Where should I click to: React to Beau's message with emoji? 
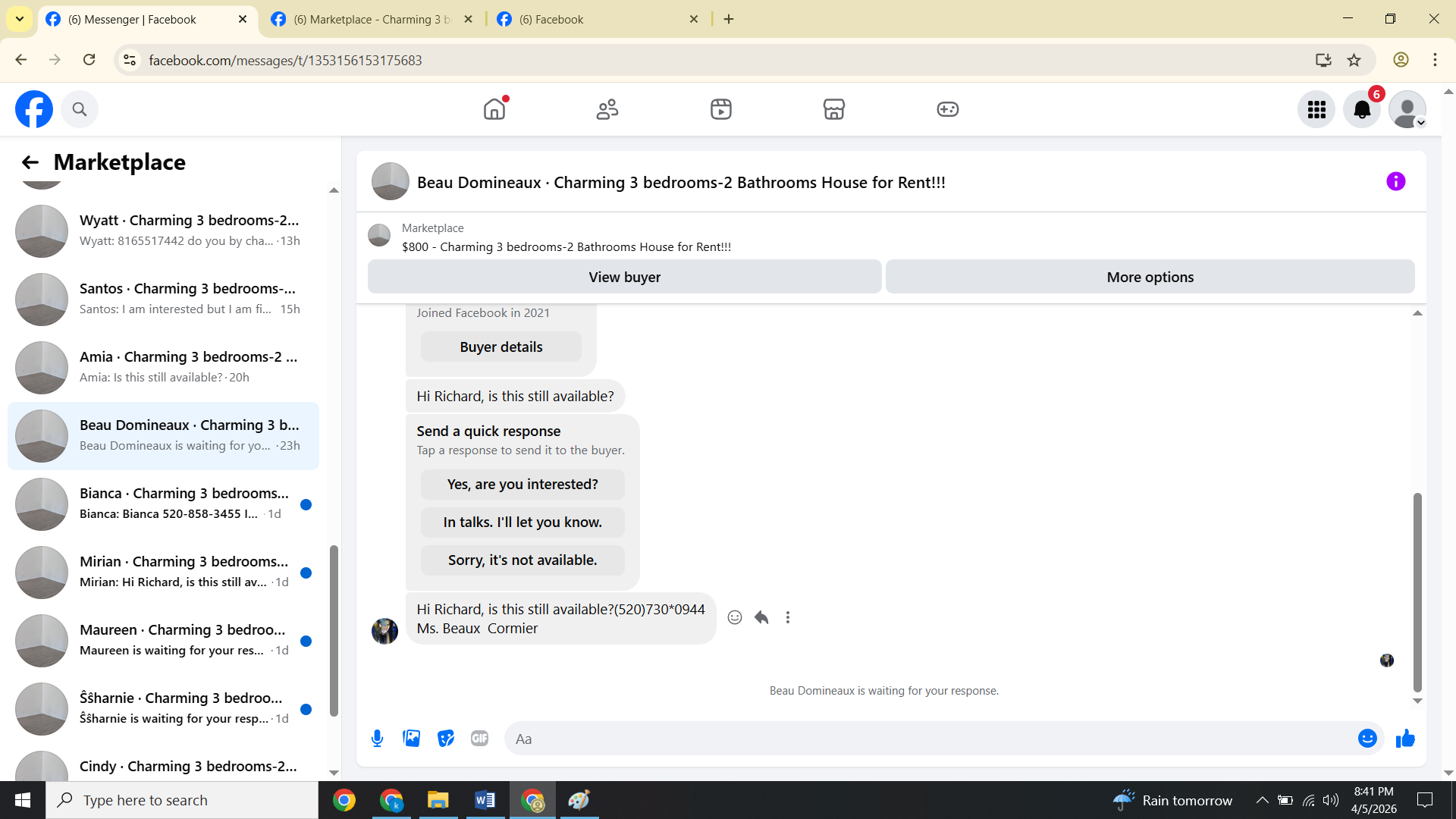click(x=734, y=617)
